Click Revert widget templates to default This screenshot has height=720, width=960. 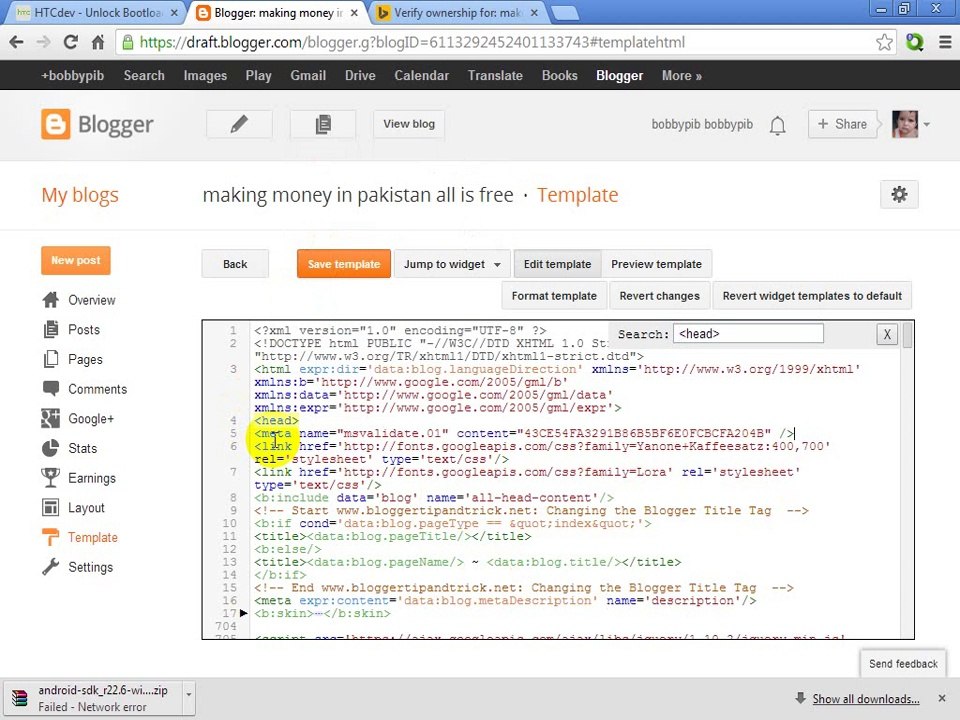[x=812, y=296]
